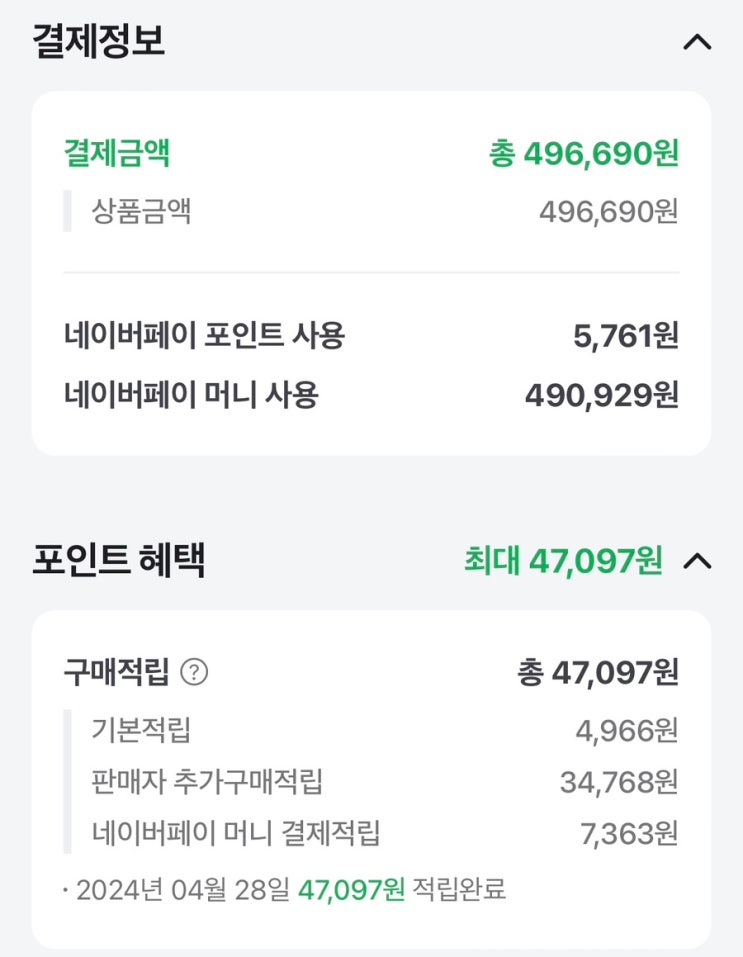Tap the 결제정보 section heading
The image size is (743, 957).
(x=98, y=42)
